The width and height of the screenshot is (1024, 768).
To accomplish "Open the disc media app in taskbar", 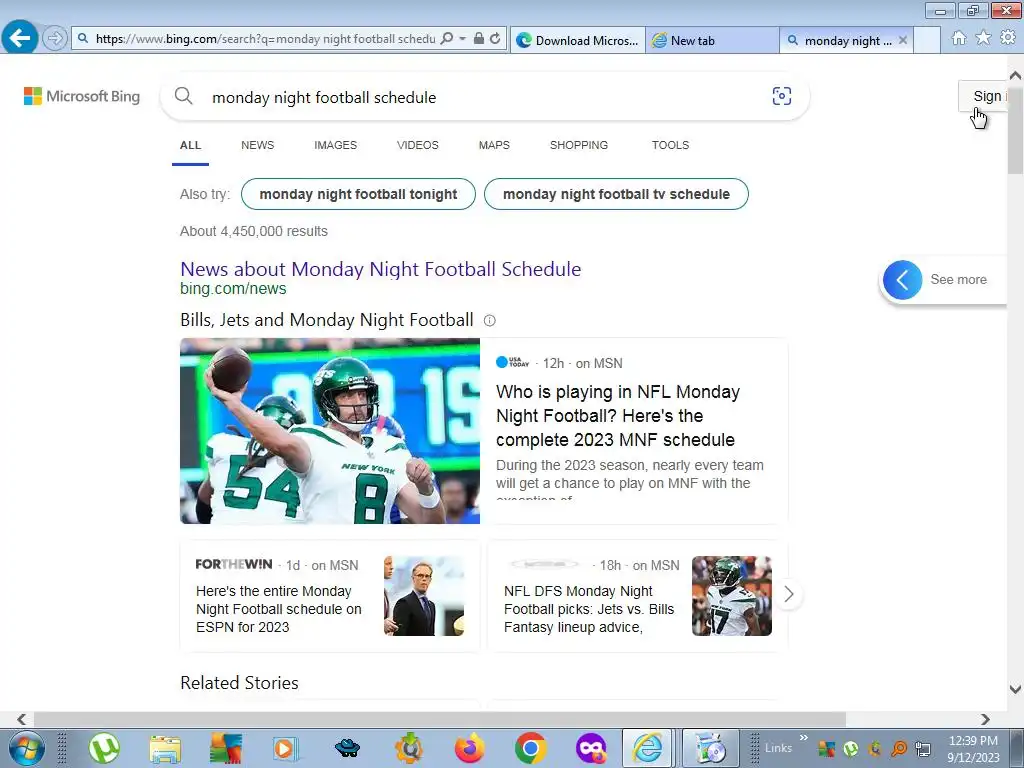I will 711,748.
